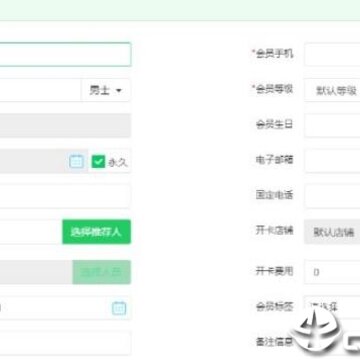Click the 固定电话 label

275,195
